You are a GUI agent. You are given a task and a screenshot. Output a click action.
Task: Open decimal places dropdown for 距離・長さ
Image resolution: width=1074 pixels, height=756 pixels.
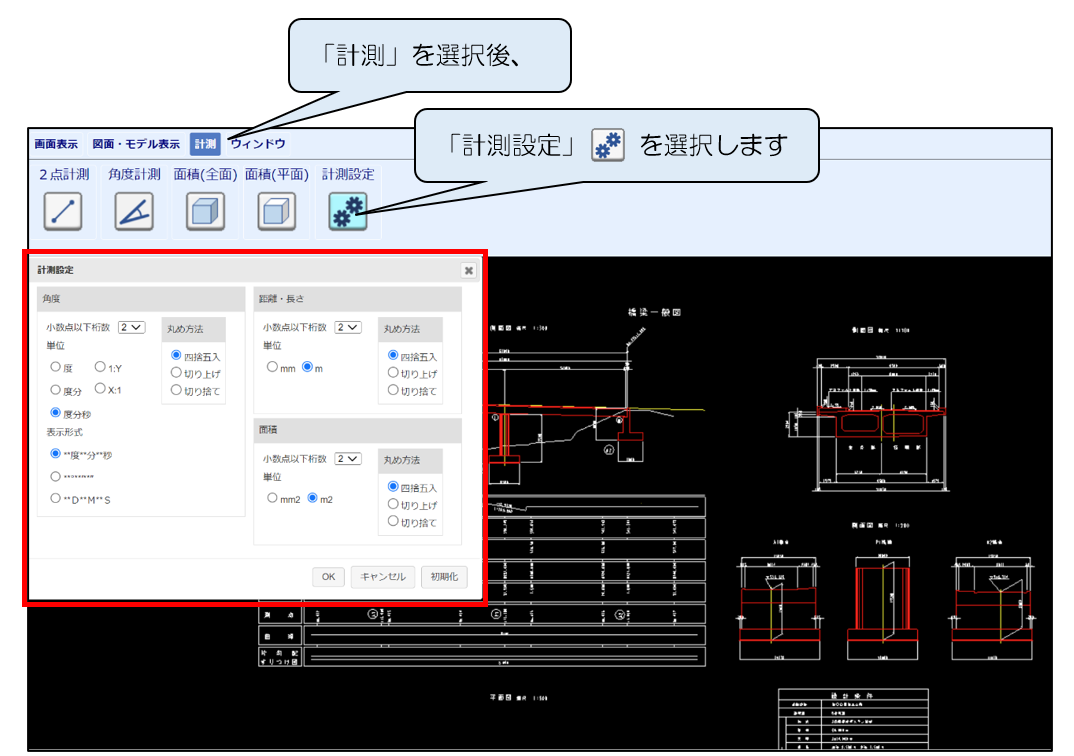pos(348,327)
